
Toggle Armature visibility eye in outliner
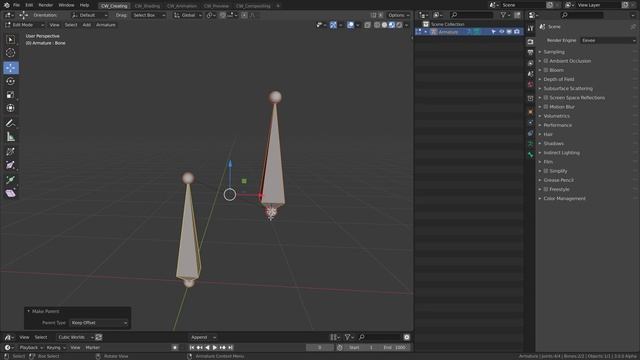point(502,32)
